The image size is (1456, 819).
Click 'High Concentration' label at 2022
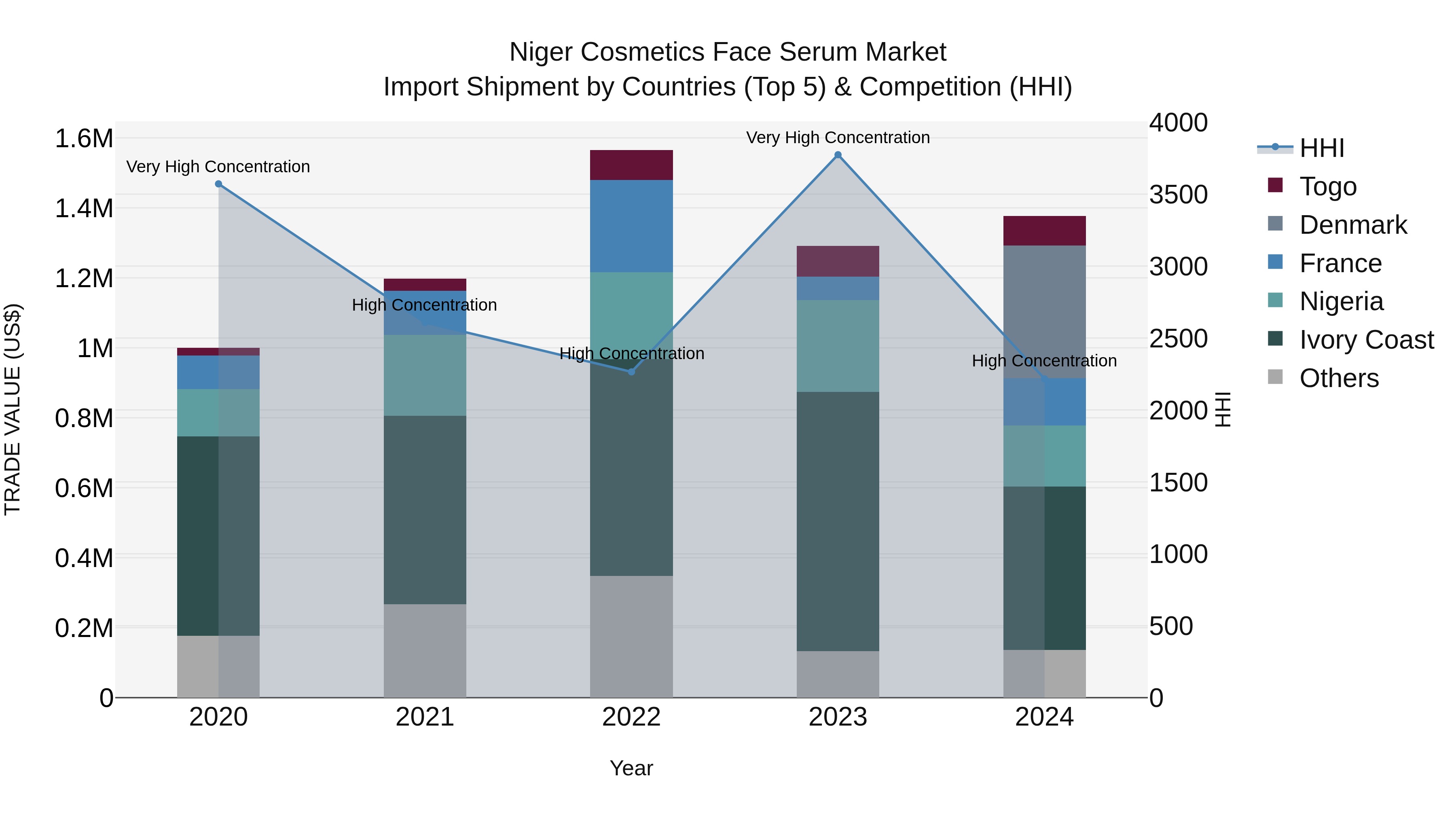(632, 354)
